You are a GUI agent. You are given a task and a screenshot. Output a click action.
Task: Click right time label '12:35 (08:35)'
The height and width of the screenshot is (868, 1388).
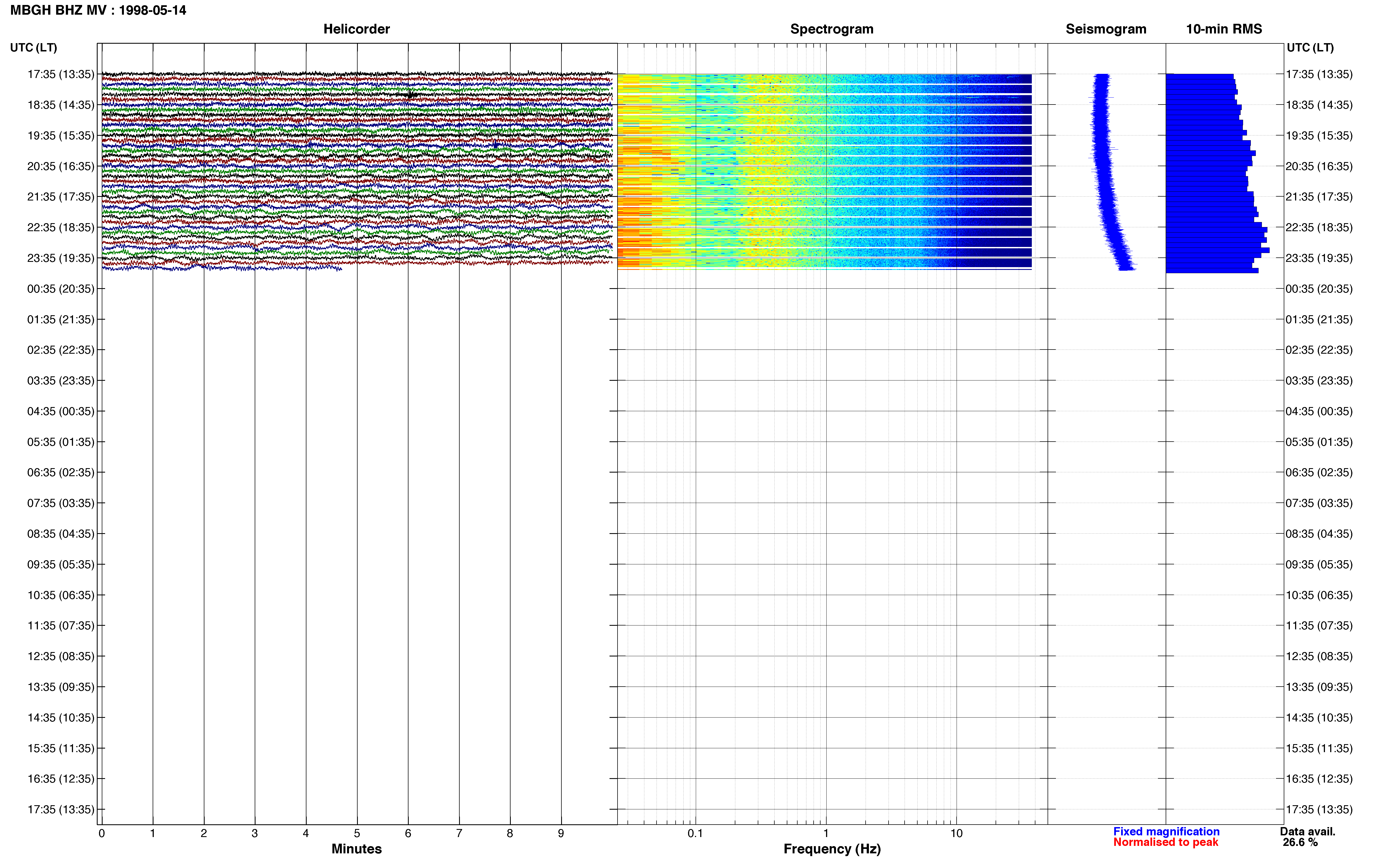pyautogui.click(x=1319, y=656)
